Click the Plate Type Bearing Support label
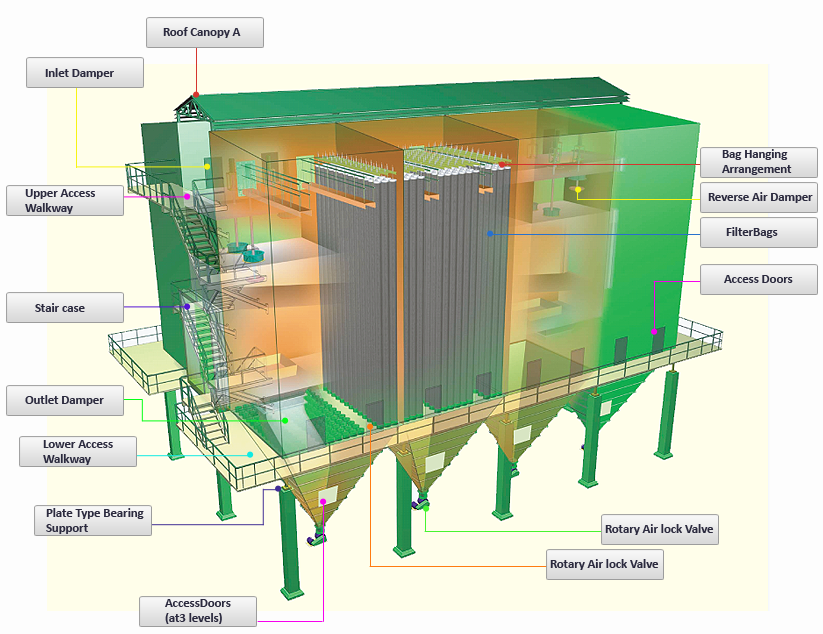 [x=93, y=520]
